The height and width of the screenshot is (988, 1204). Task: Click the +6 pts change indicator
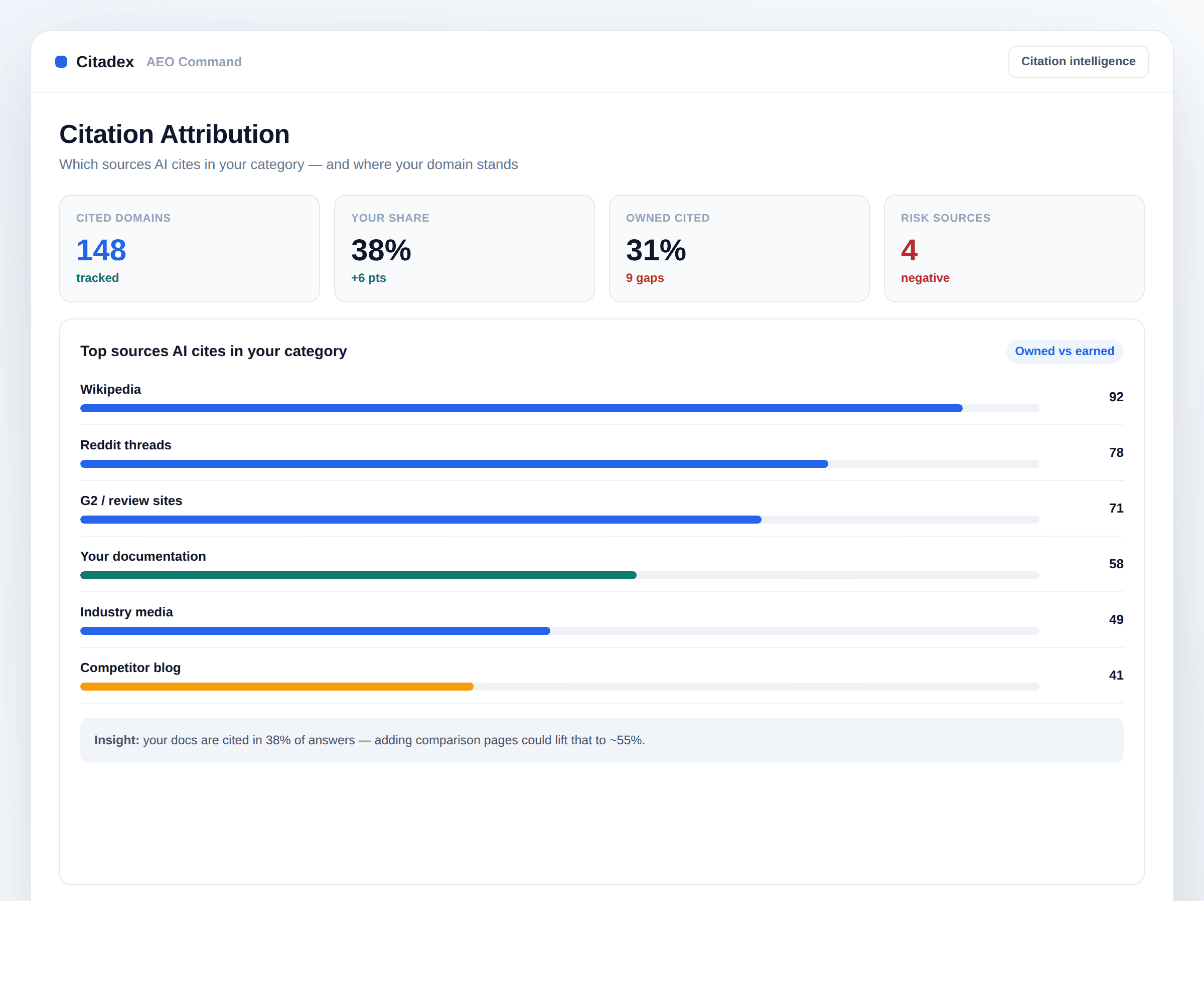coord(368,278)
